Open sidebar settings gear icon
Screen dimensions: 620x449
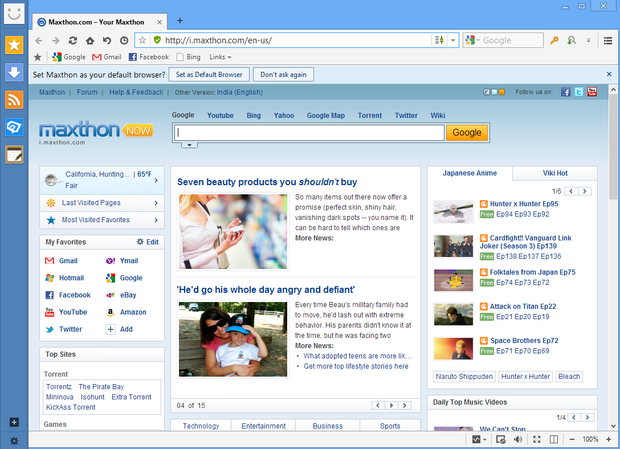[14, 441]
